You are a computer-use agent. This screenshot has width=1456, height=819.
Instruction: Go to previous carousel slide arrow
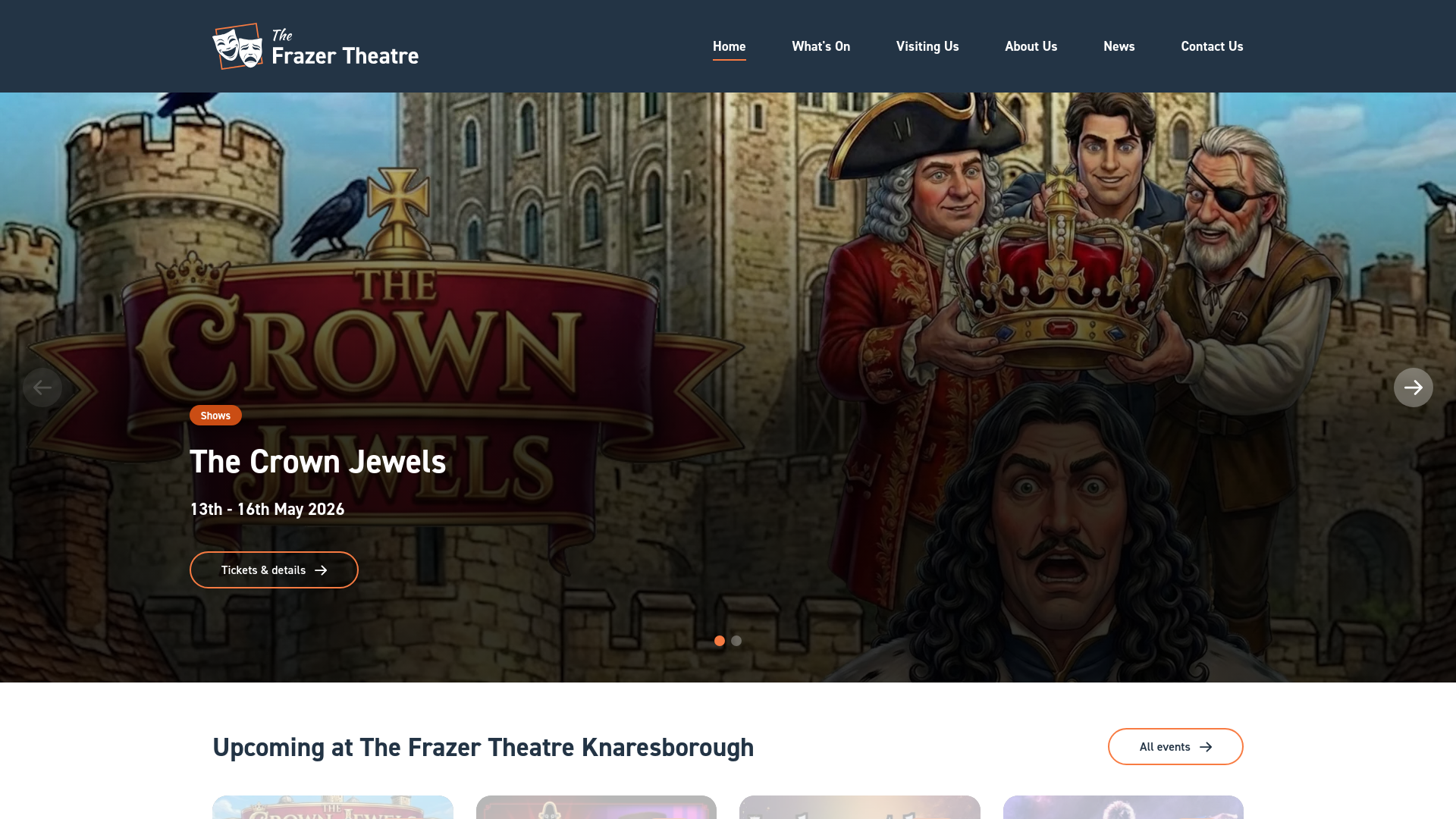click(x=42, y=388)
